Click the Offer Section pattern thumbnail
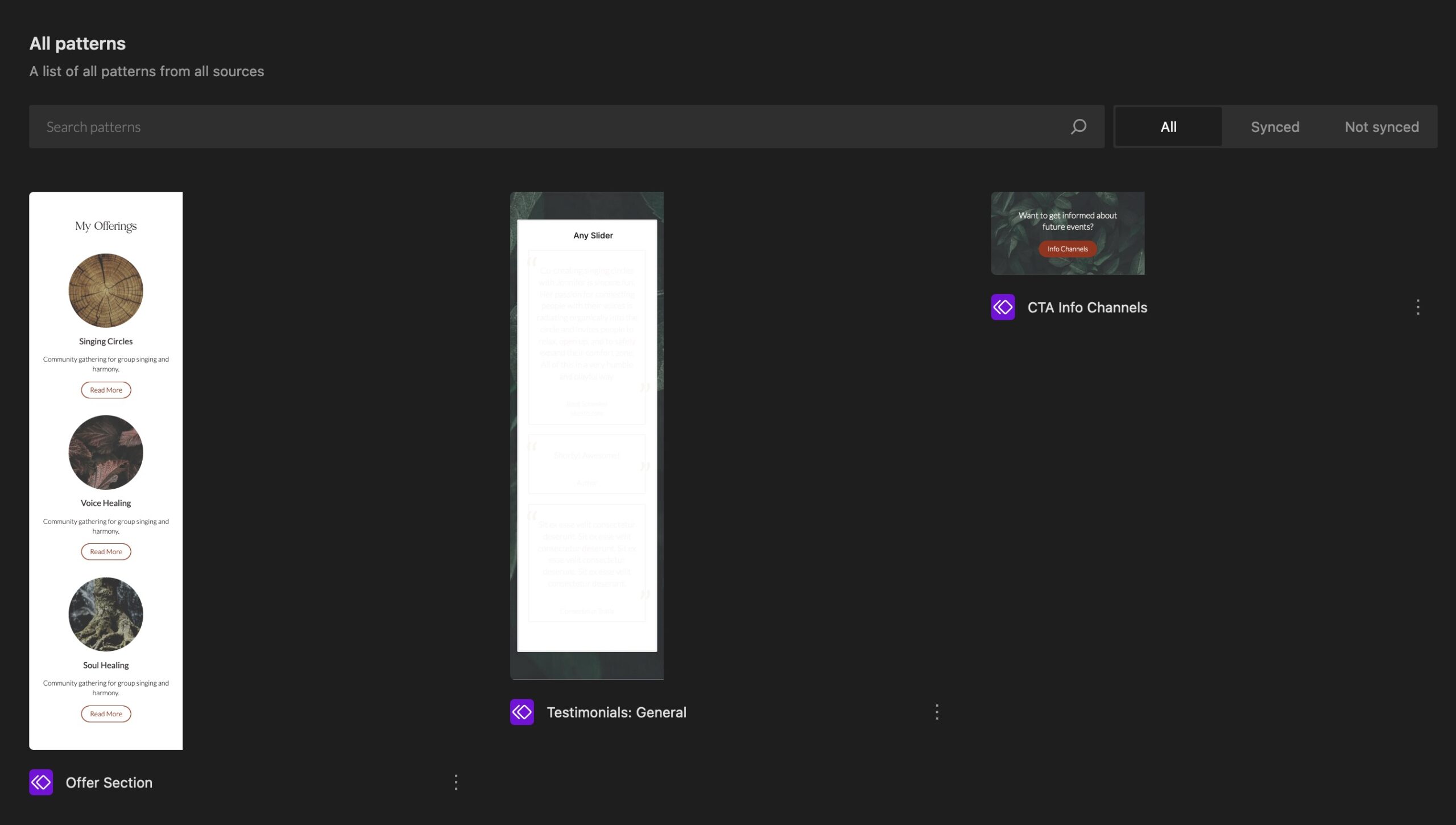The image size is (1456, 825). coord(106,470)
